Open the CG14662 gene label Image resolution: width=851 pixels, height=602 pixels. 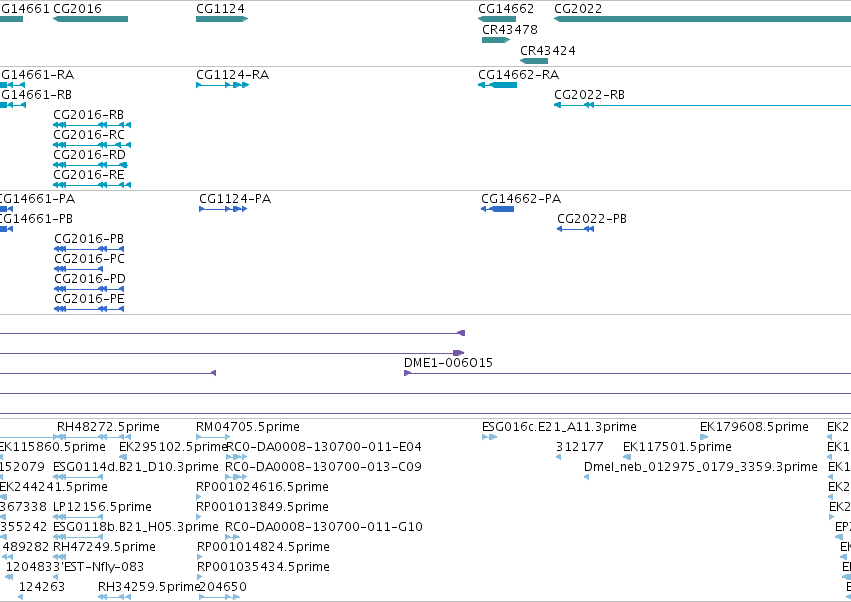tap(506, 9)
